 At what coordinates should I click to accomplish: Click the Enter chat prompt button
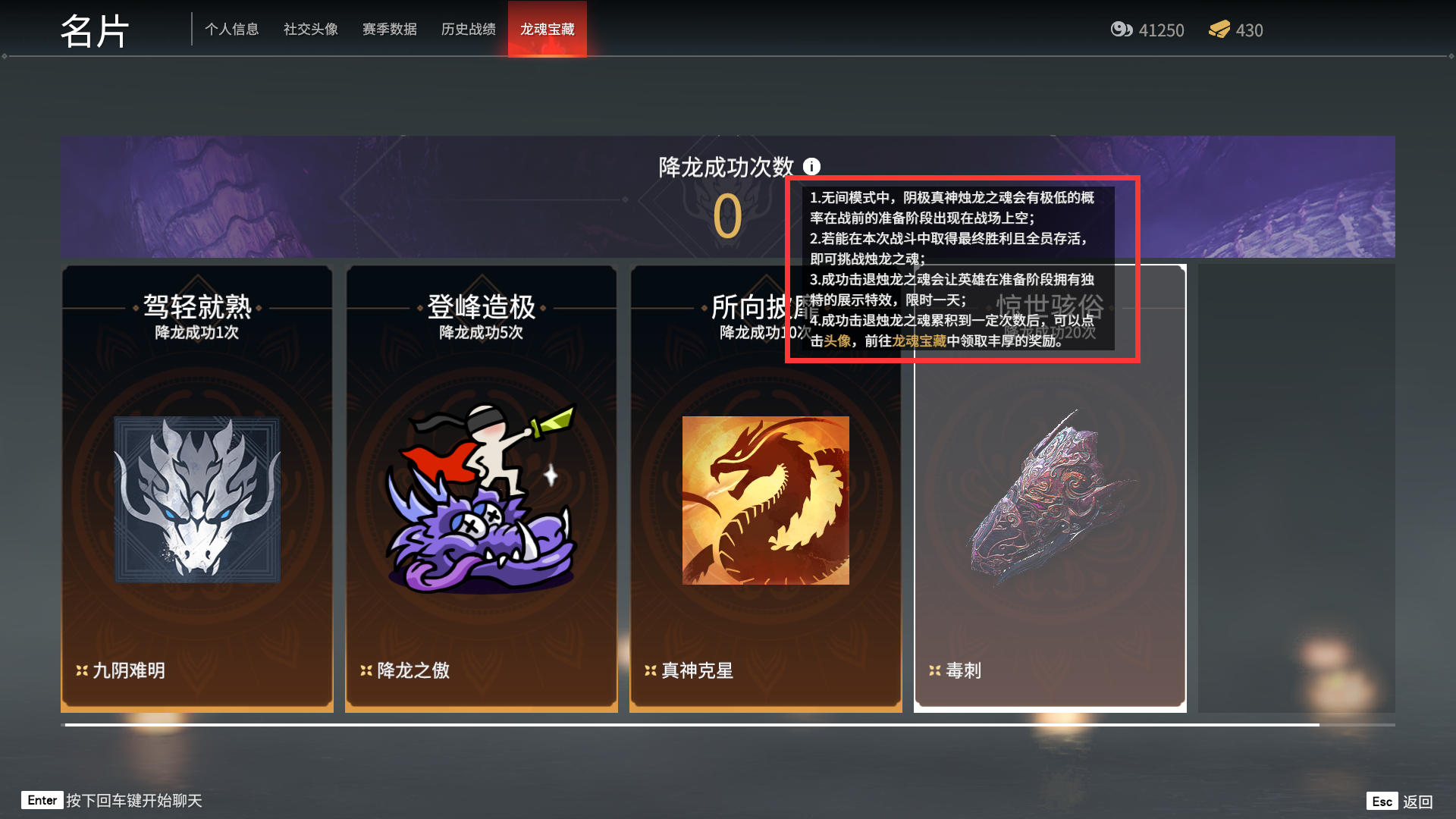[x=112, y=801]
